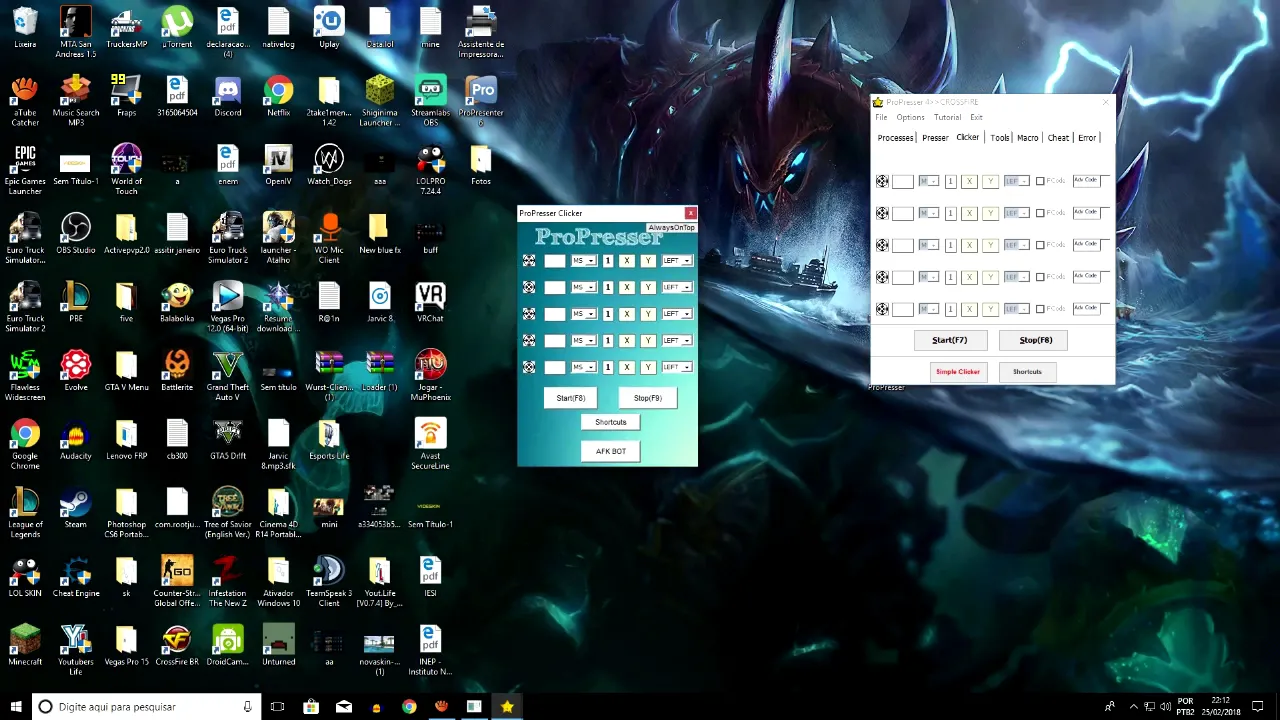Open the Discord desktop shortcut
This screenshot has height=720, width=1280.
pos(228,97)
